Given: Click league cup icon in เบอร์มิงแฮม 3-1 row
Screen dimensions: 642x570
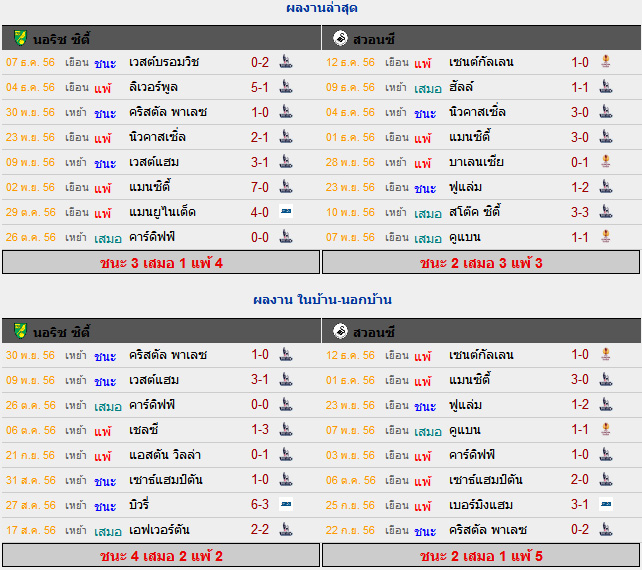Looking at the screenshot, I should pyautogui.click(x=606, y=504).
